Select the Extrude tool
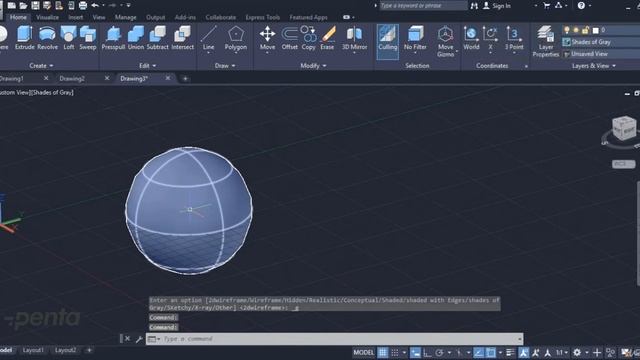Image resolution: width=640 pixels, height=360 pixels. point(24,38)
